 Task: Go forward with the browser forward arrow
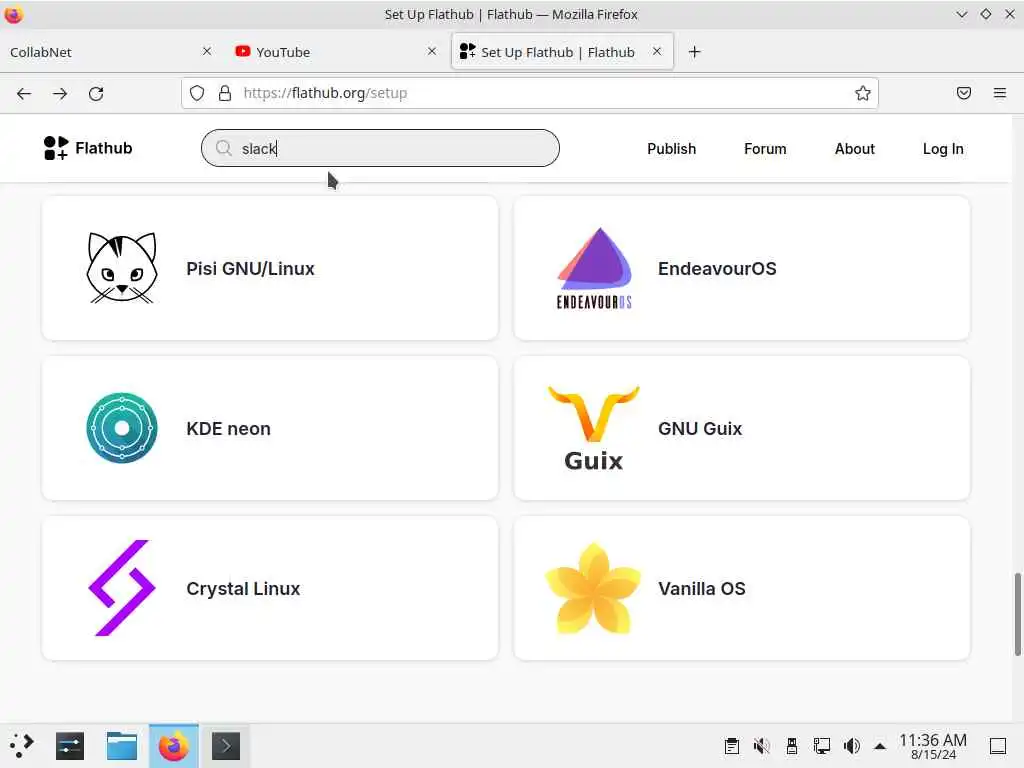pos(60,93)
